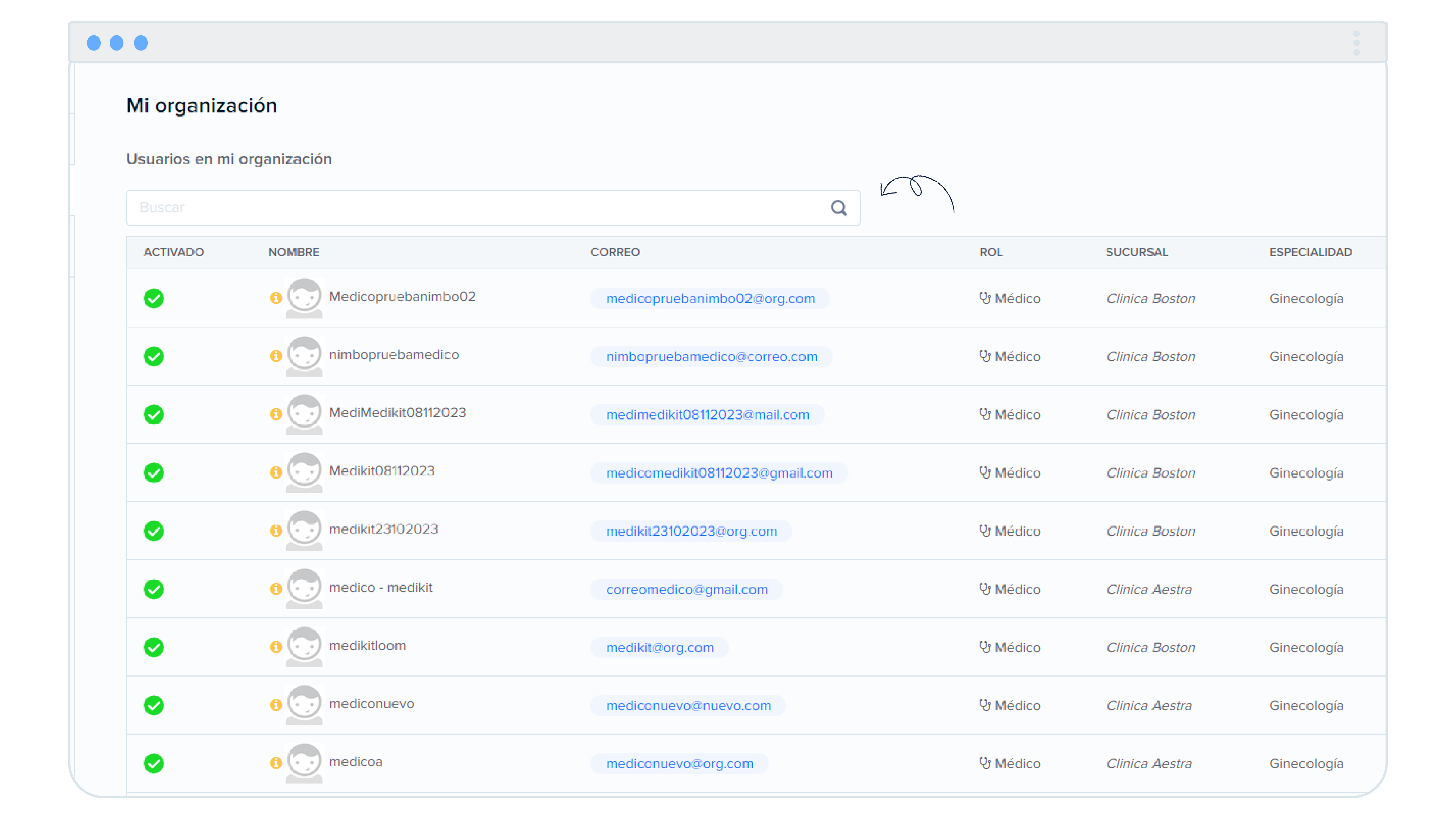
Task: Sort by the NOMBRE column header
Action: pyautogui.click(x=293, y=252)
